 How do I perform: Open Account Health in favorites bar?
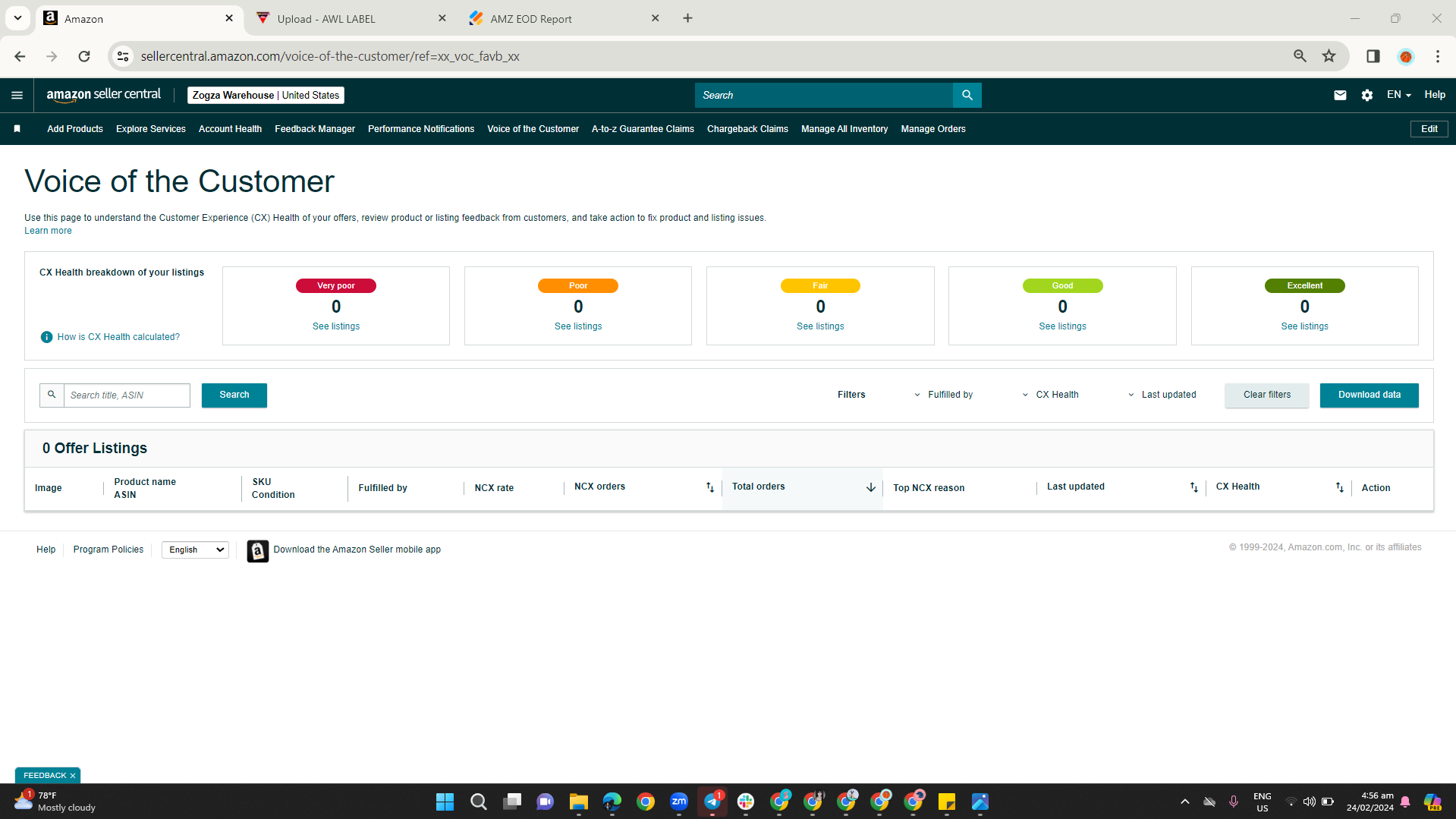[230, 129]
